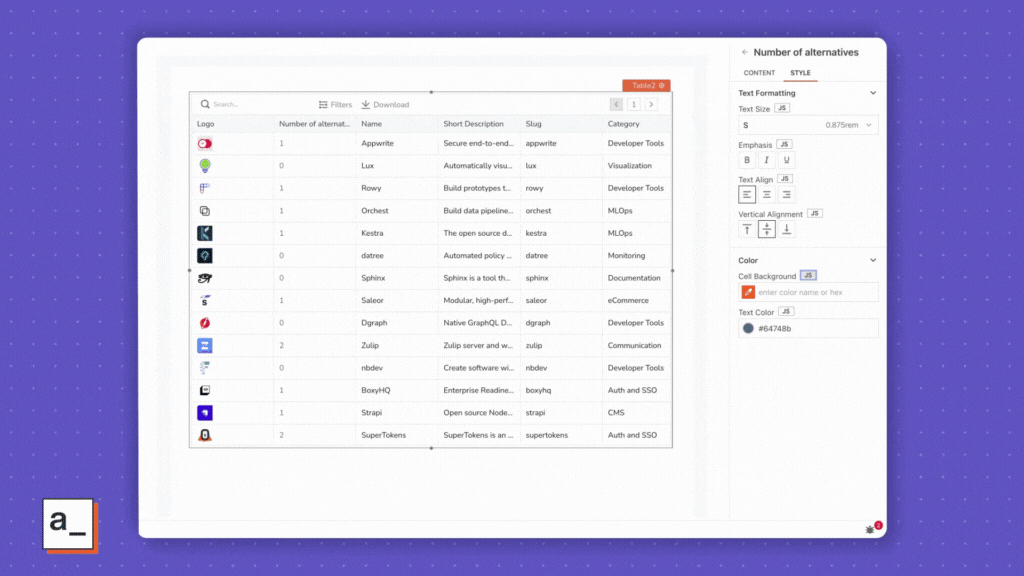The width and height of the screenshot is (1024, 576).
Task: Select the Style tab
Action: pyautogui.click(x=801, y=73)
